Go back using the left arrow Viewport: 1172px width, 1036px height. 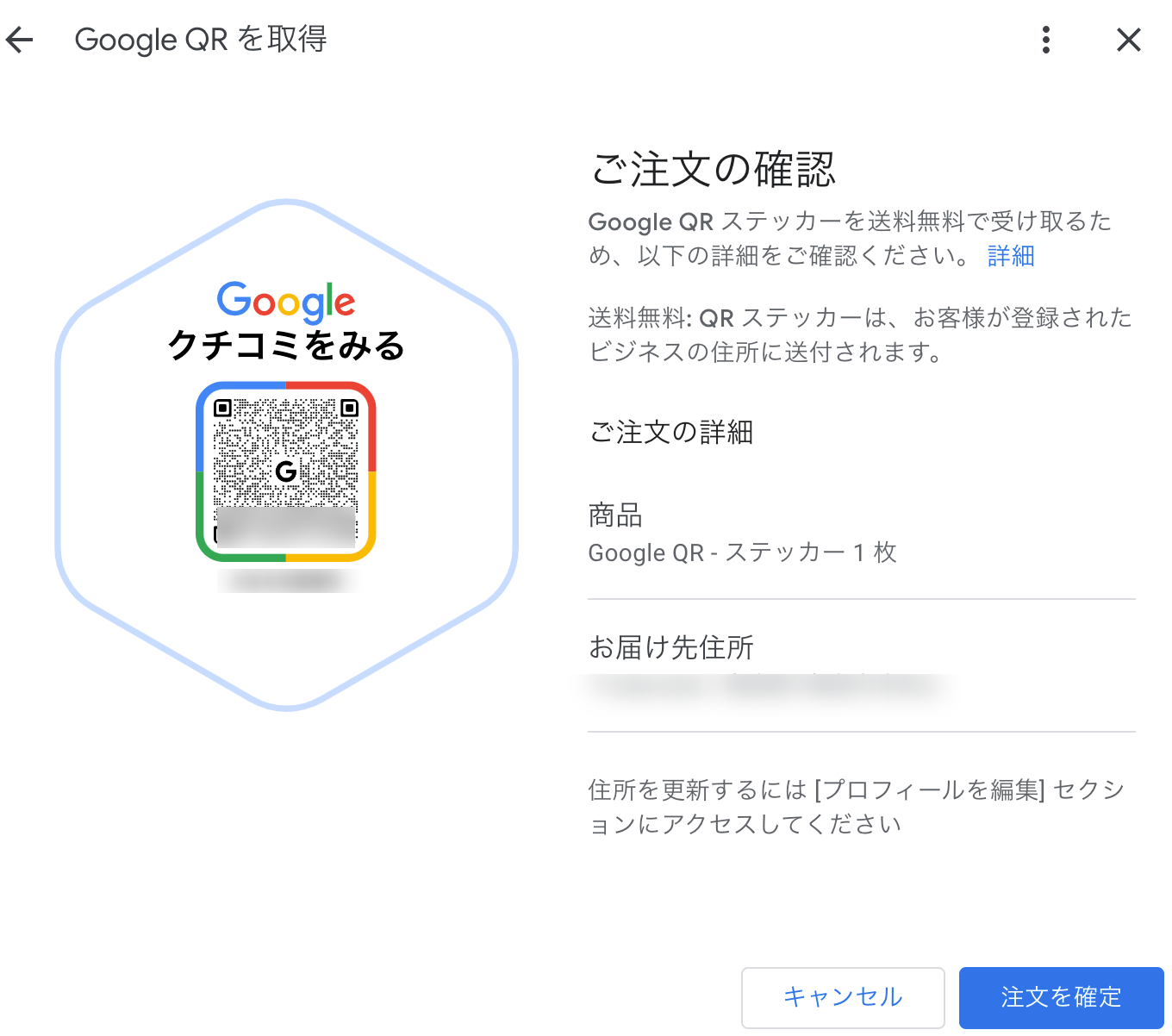pos(20,40)
